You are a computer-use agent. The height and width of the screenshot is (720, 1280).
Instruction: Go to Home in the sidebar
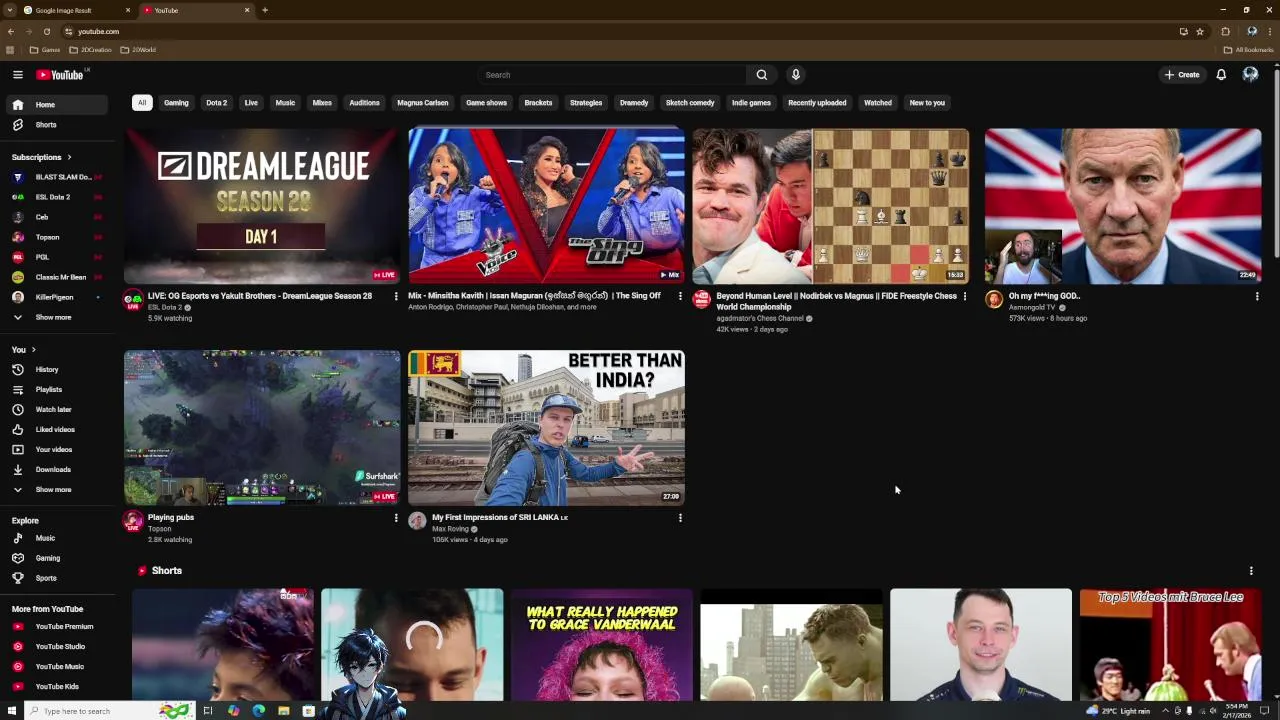tap(58, 105)
